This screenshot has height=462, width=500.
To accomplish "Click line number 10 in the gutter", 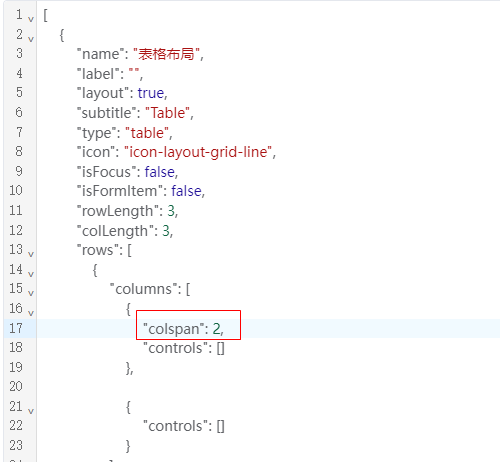I will point(16,190).
